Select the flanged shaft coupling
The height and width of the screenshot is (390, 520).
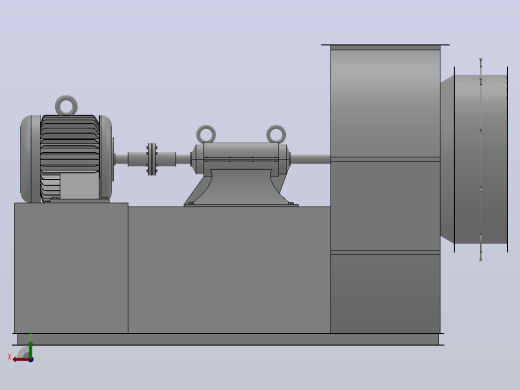[152, 159]
